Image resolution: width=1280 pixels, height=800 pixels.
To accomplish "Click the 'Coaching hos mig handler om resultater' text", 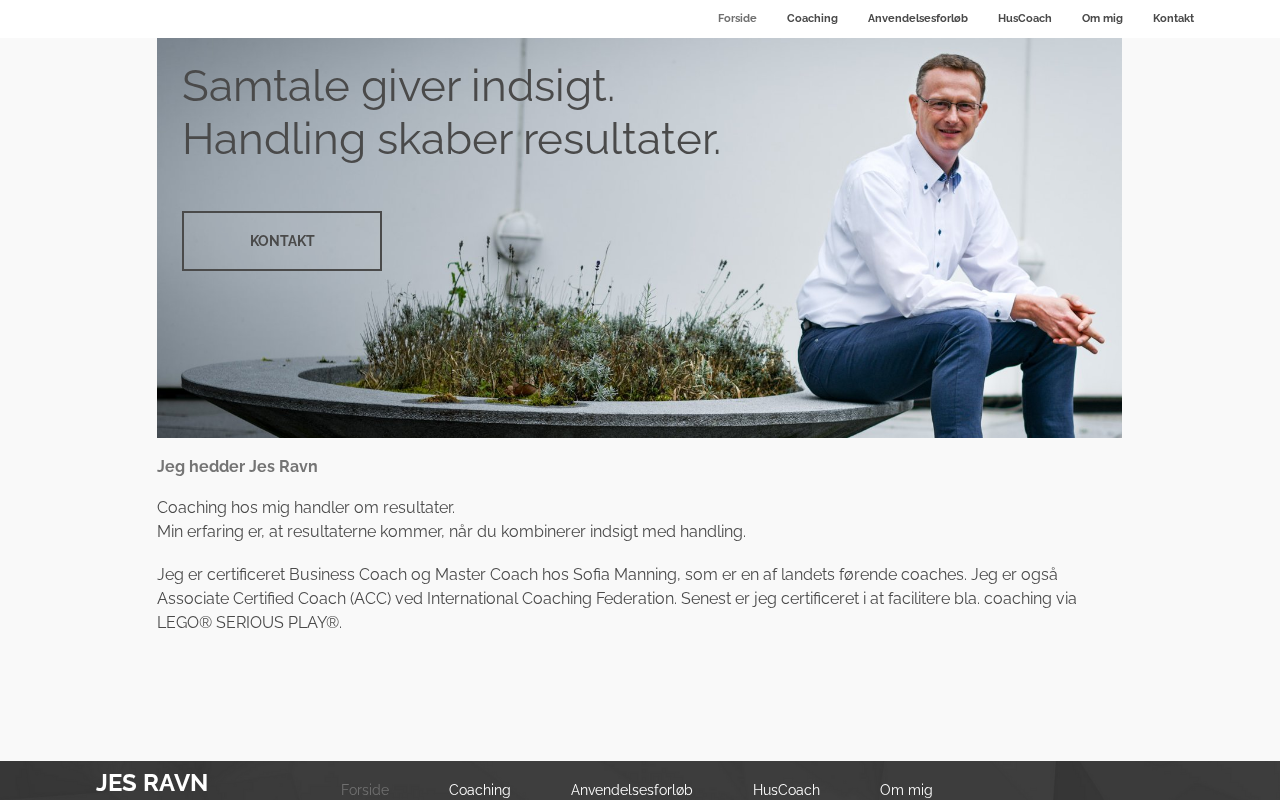I will (x=306, y=508).
